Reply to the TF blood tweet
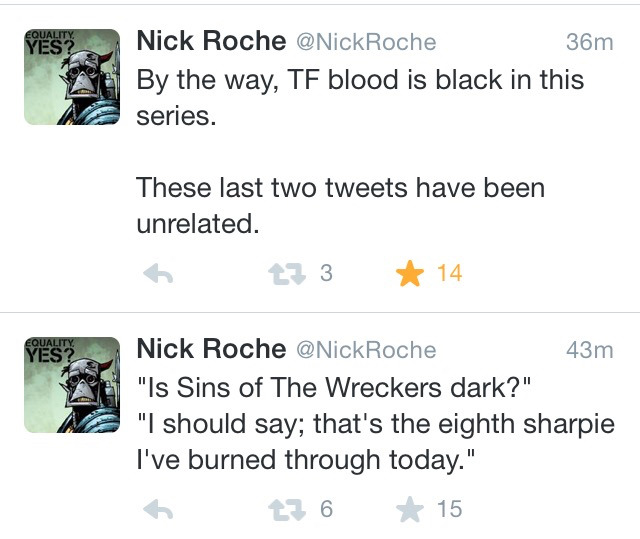 pos(158,273)
